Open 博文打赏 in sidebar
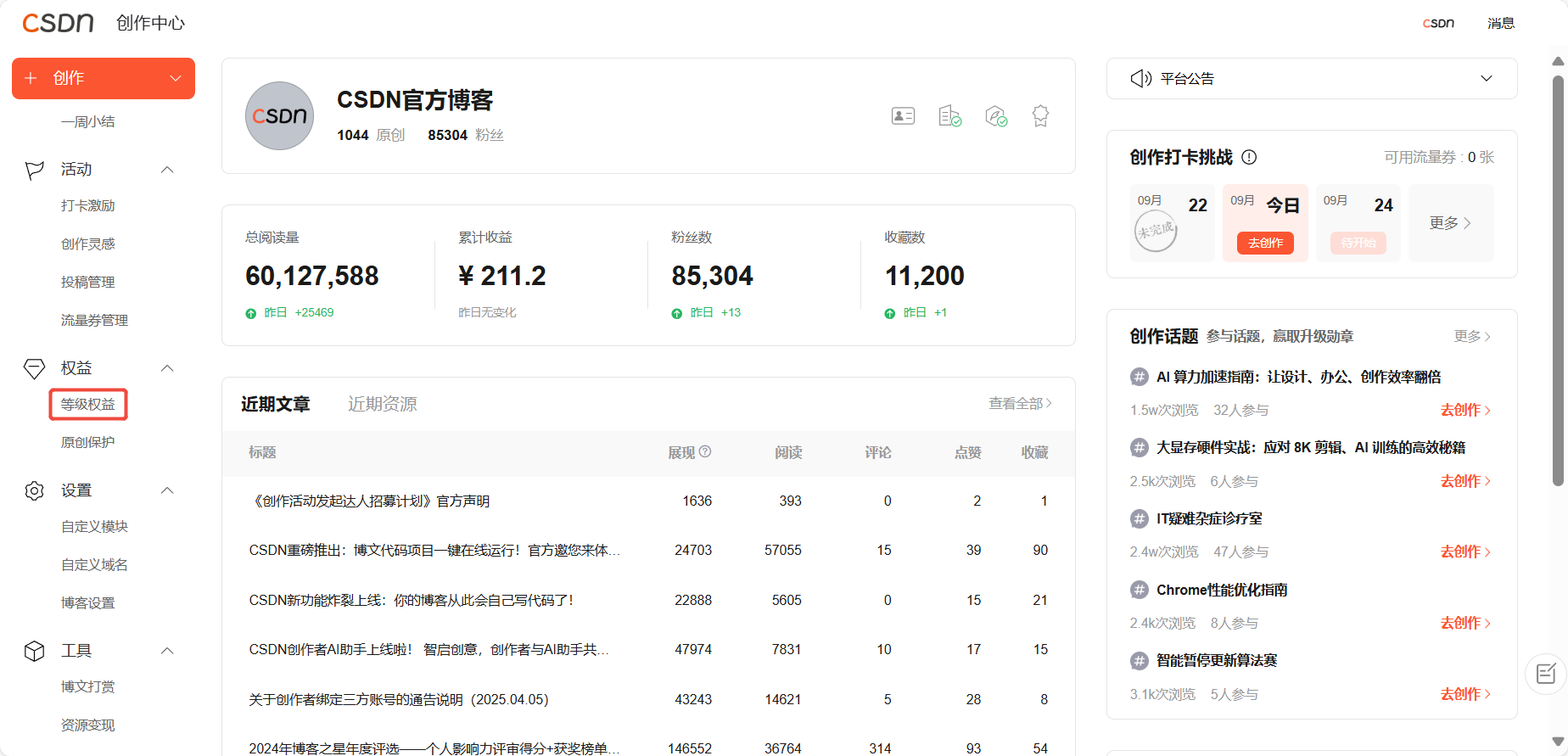The width and height of the screenshot is (1568, 756). (88, 686)
